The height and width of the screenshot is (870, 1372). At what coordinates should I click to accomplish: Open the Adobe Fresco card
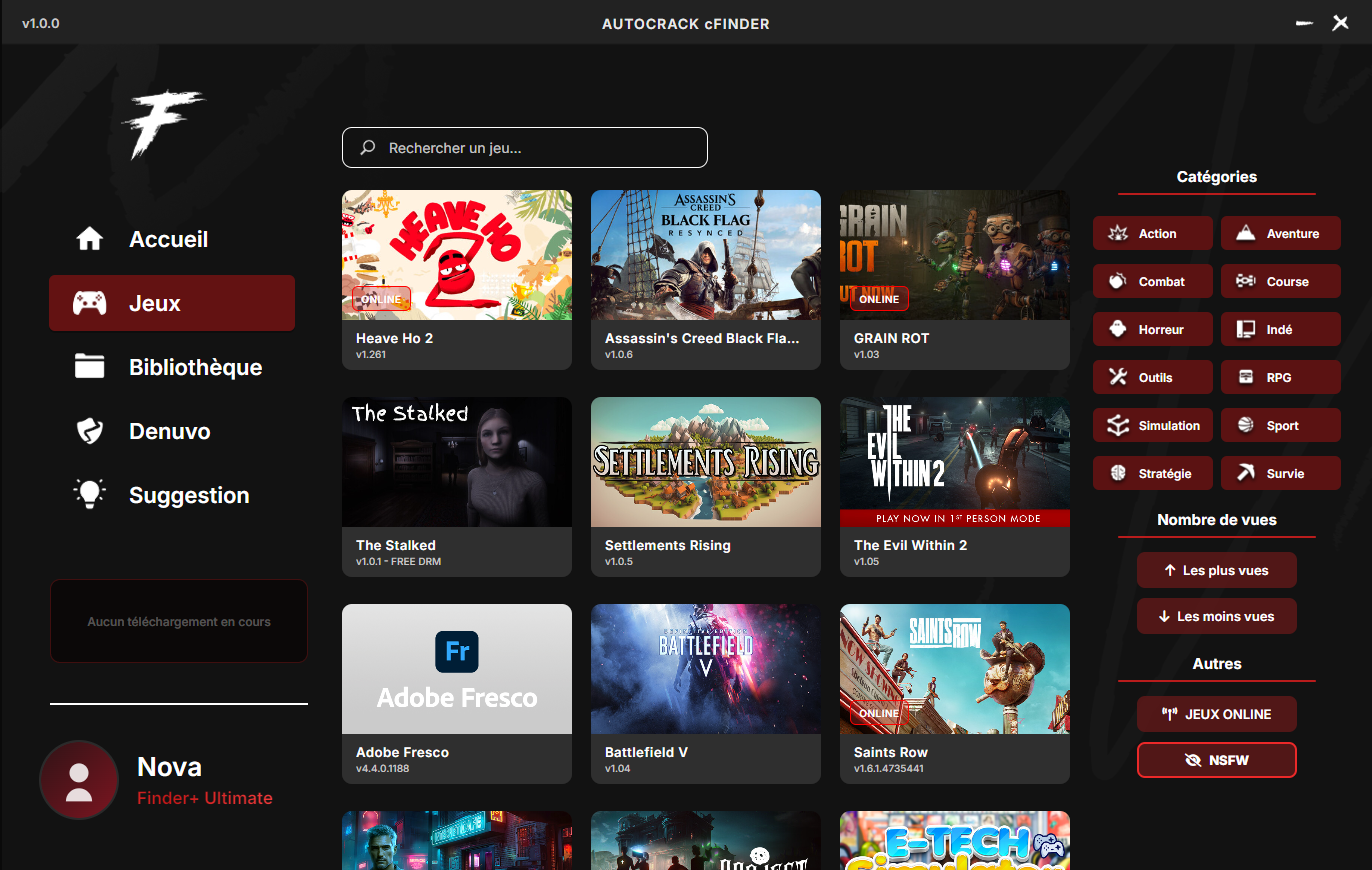click(x=457, y=694)
